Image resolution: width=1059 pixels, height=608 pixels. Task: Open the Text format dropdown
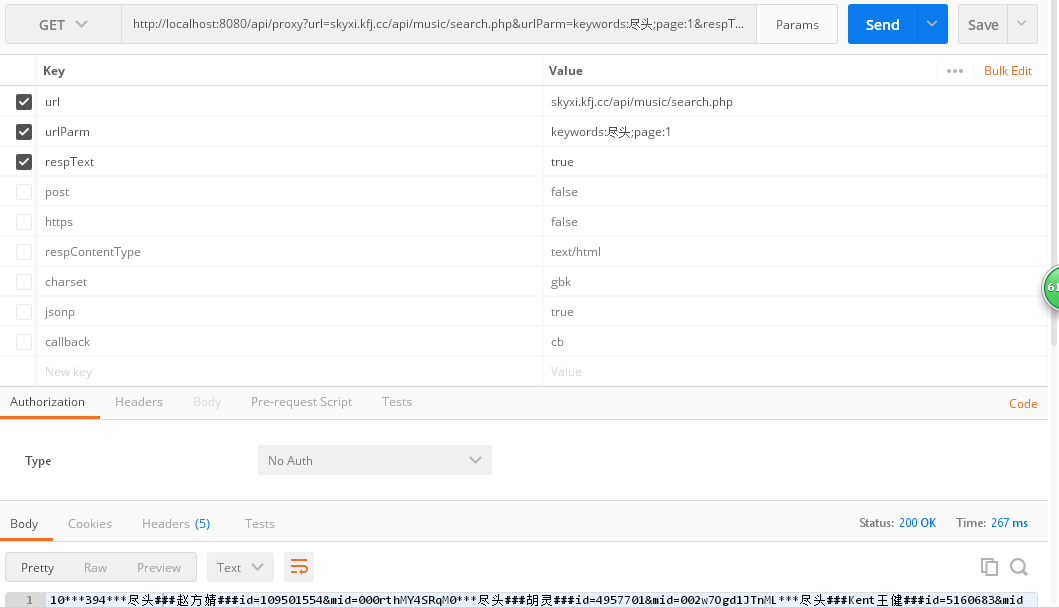point(240,567)
